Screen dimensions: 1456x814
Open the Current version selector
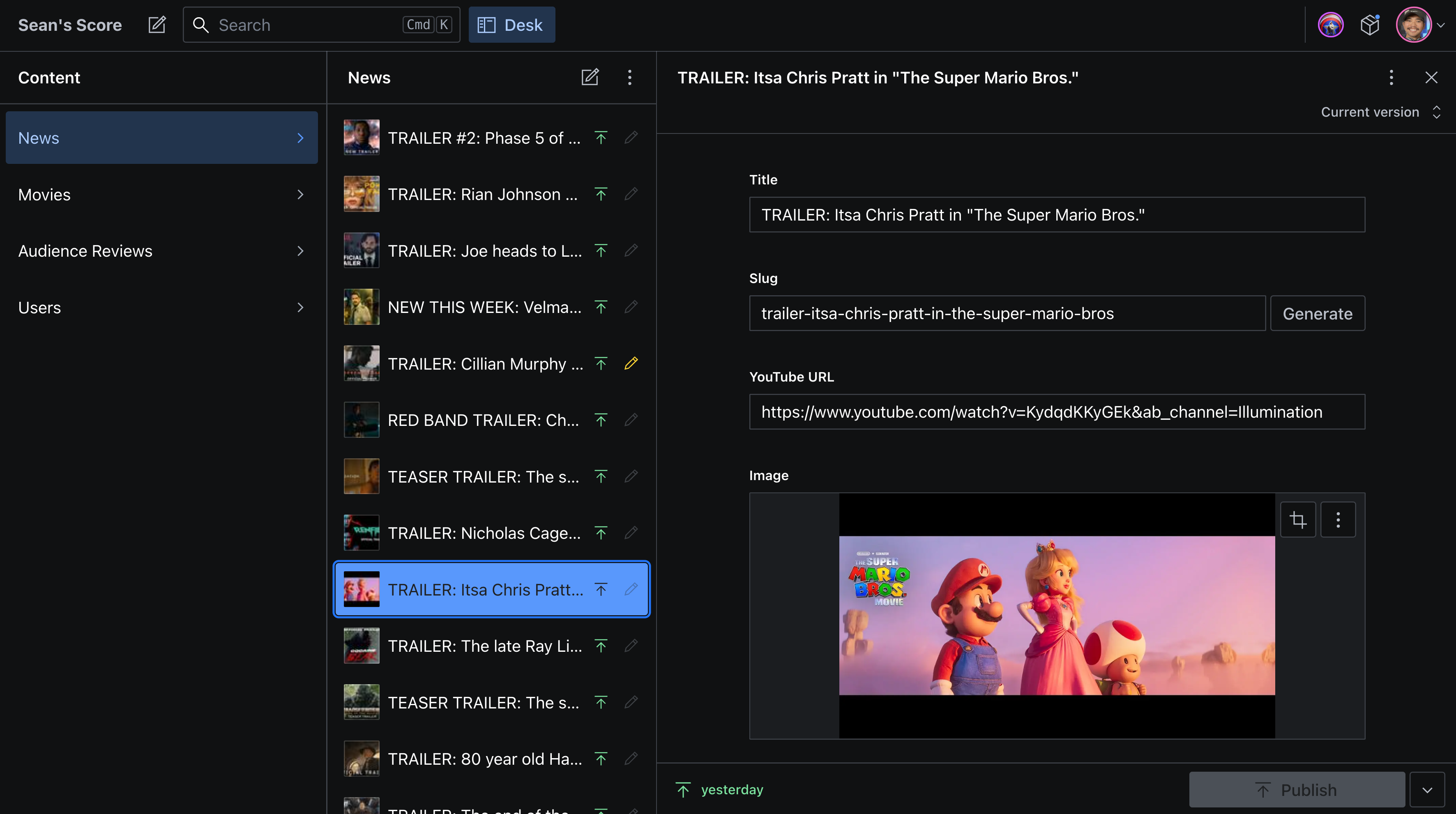[1380, 112]
